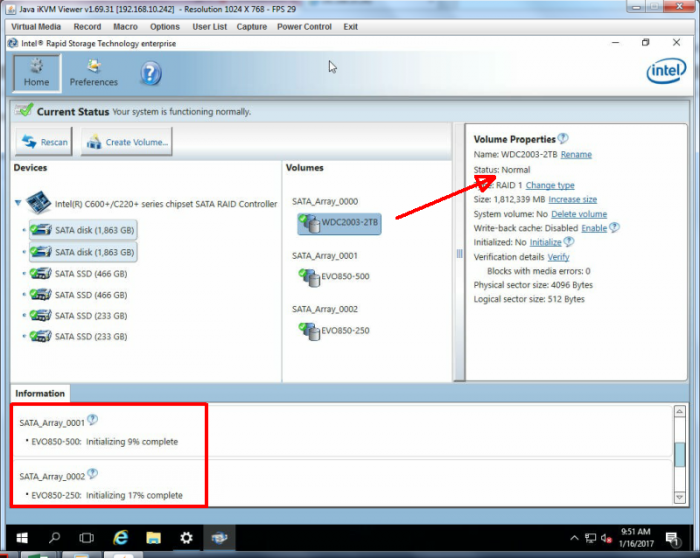Launch Internet Explorer from the taskbar
700x558 pixels.
120,538
